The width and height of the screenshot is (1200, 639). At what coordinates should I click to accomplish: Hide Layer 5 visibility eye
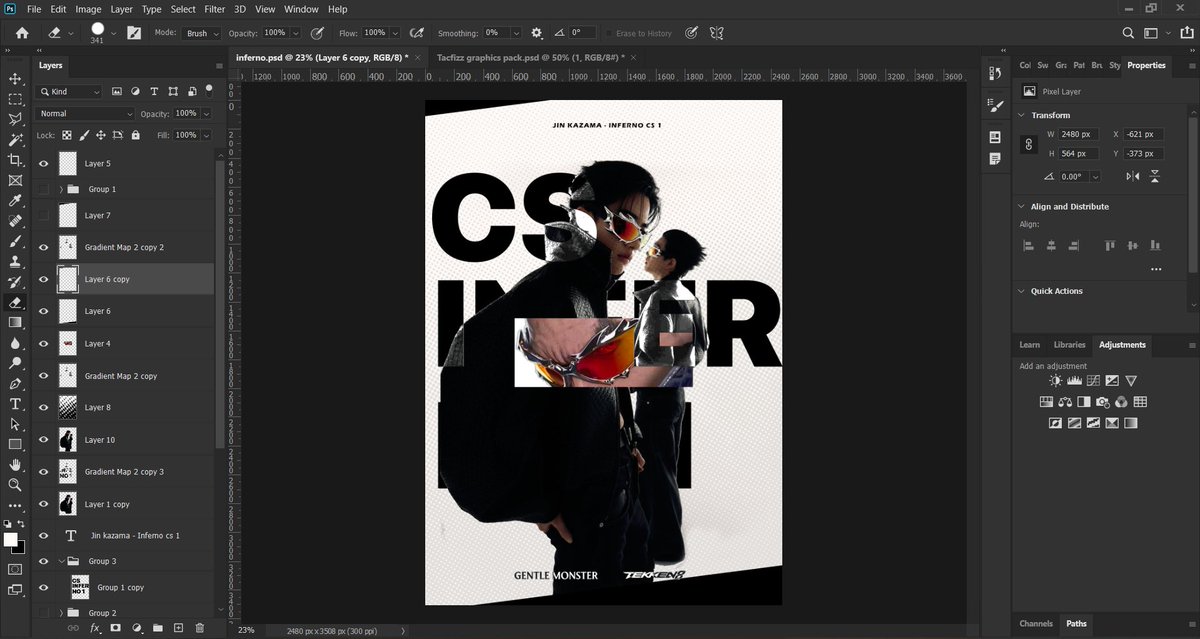pyautogui.click(x=43, y=163)
